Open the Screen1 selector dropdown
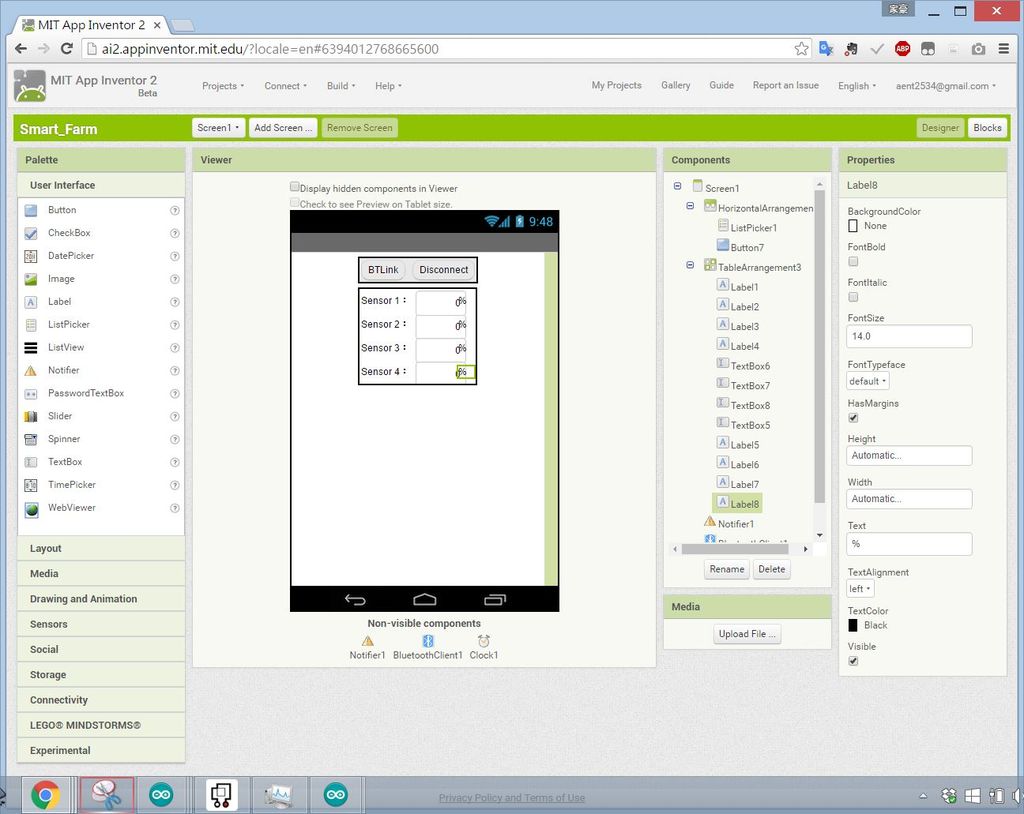Image resolution: width=1024 pixels, height=814 pixels. (x=219, y=128)
